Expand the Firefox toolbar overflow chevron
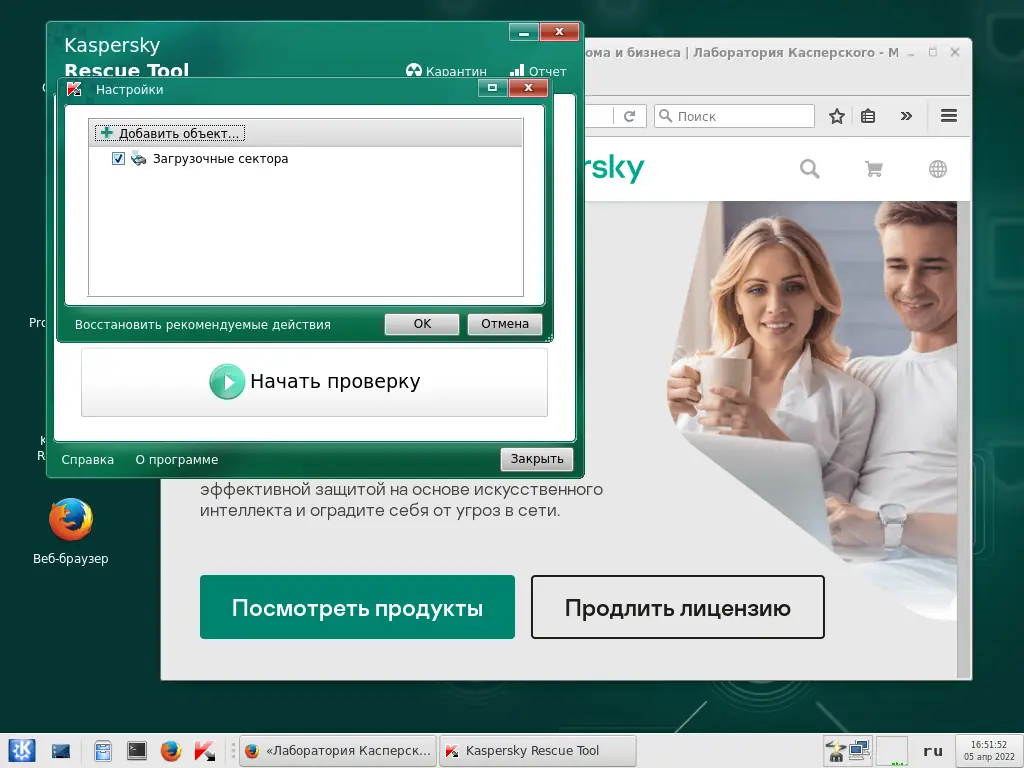1024x768 pixels. click(906, 116)
